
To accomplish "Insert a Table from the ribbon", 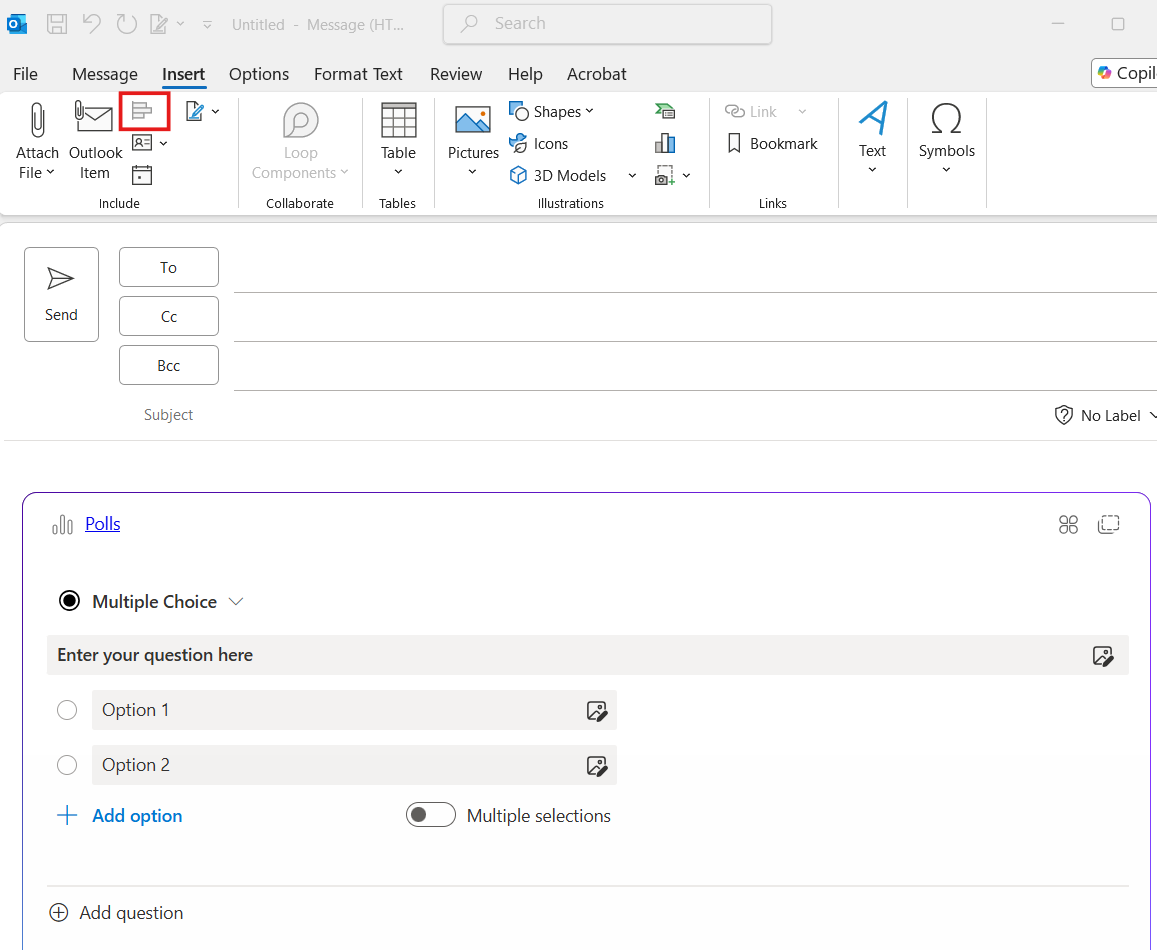I will click(x=398, y=130).
